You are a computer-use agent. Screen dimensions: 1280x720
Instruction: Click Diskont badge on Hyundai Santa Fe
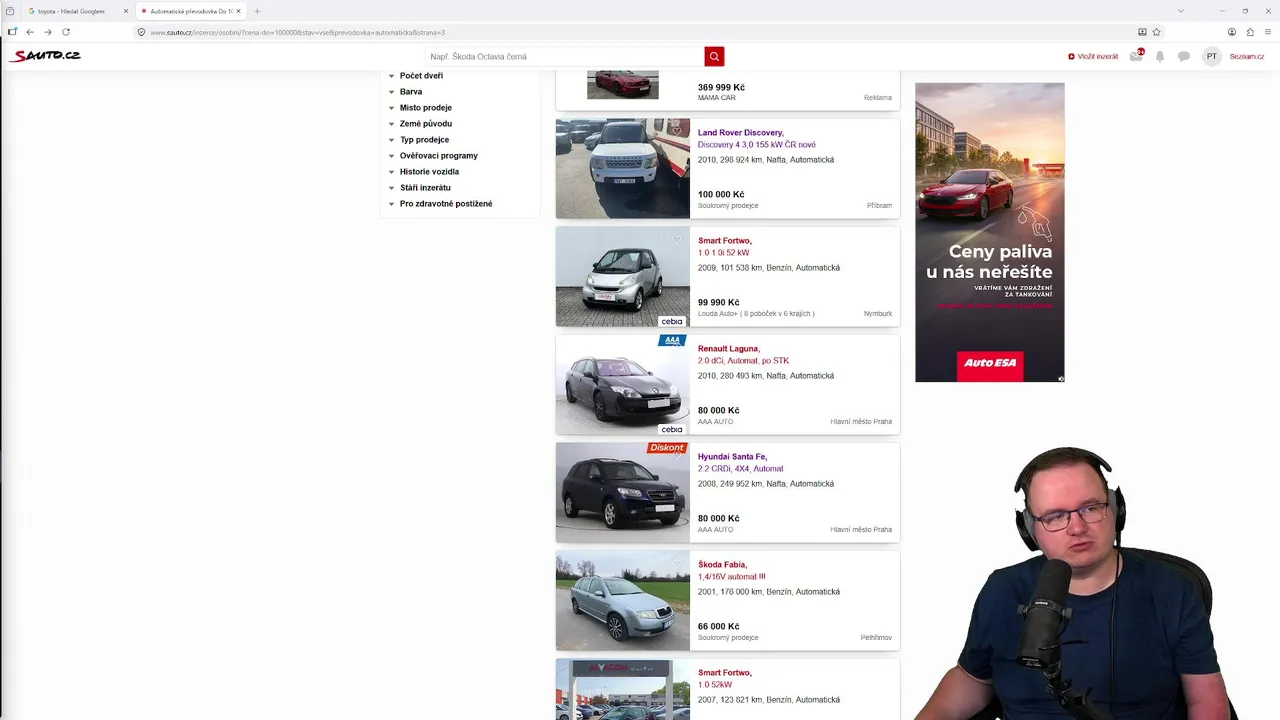click(667, 448)
